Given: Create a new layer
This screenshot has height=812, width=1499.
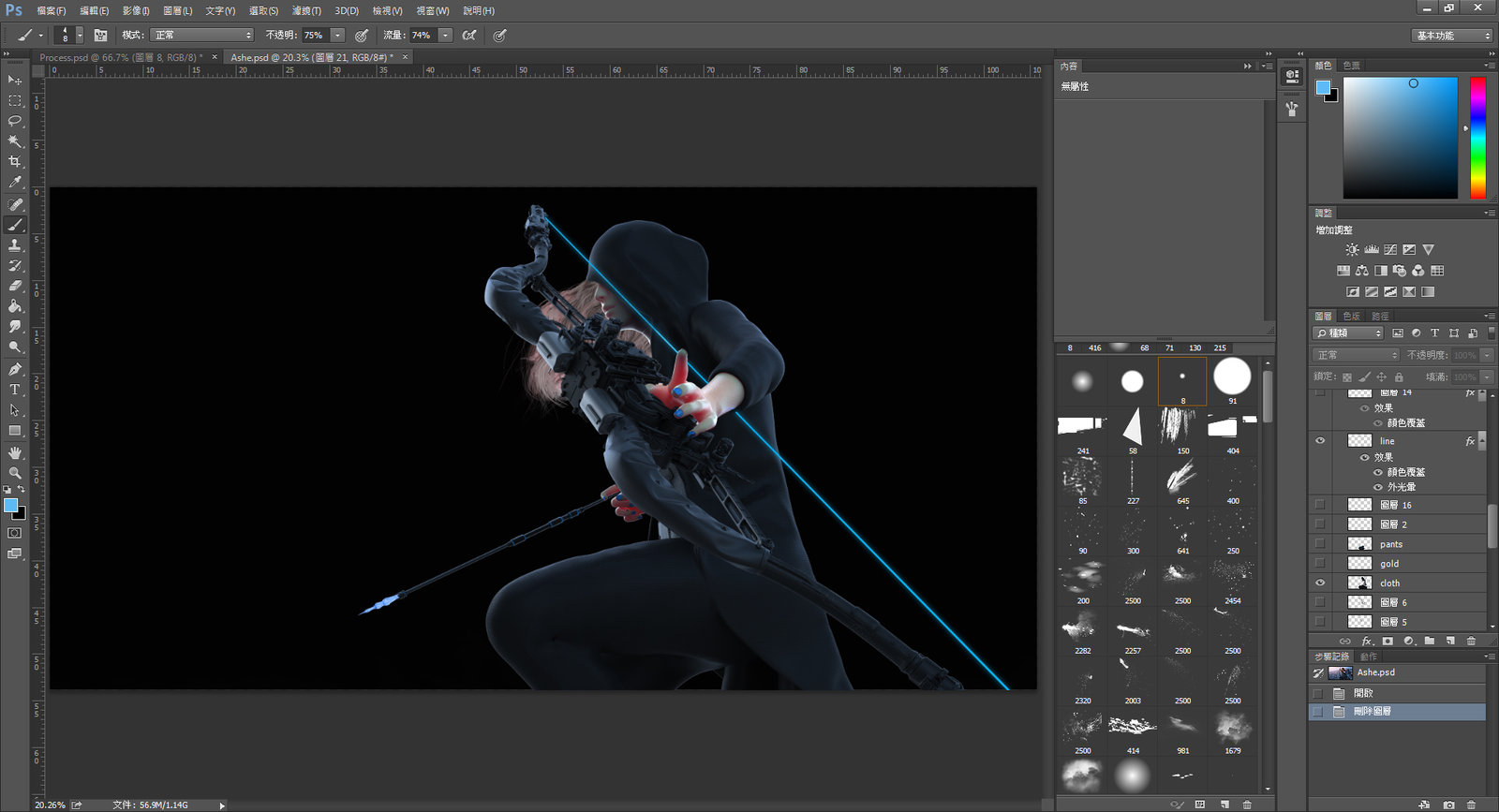Looking at the screenshot, I should (x=1450, y=641).
